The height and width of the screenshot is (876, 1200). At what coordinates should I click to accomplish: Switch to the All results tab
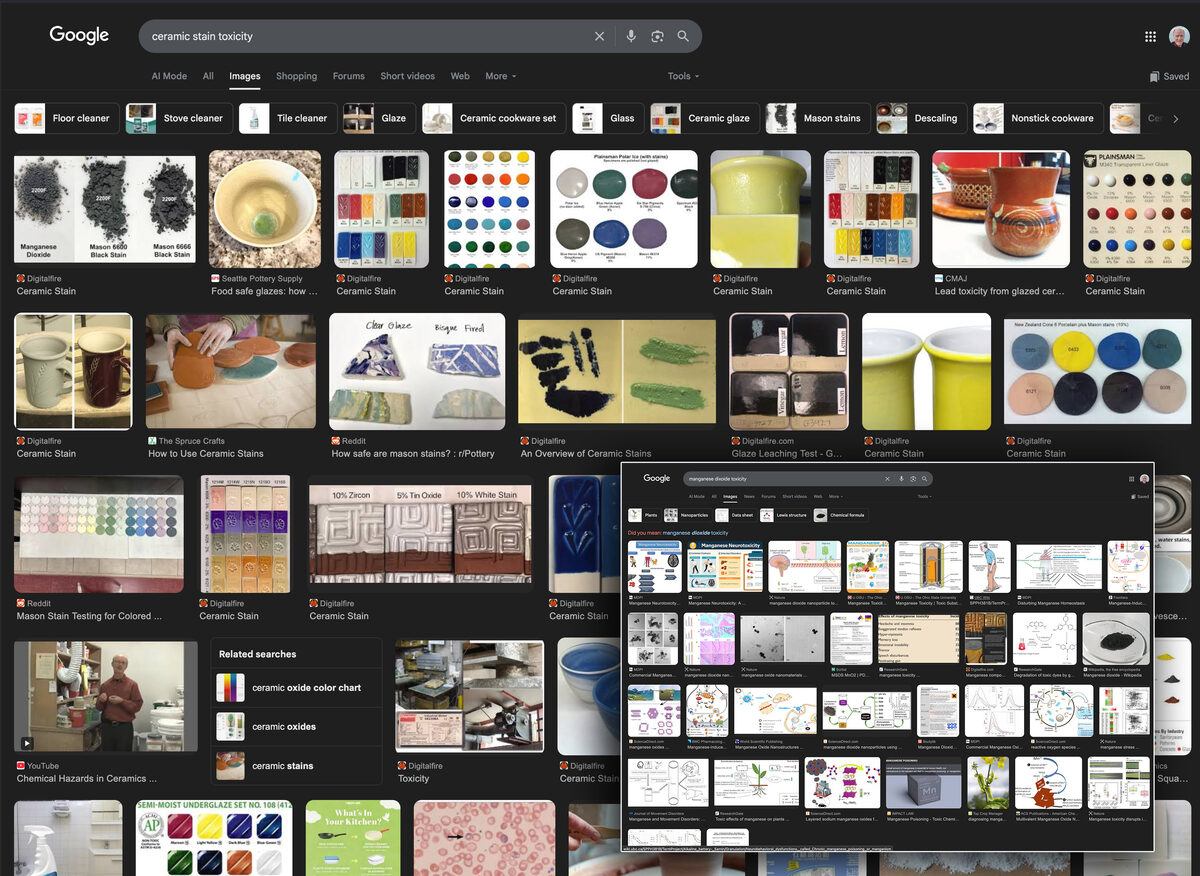[208, 76]
